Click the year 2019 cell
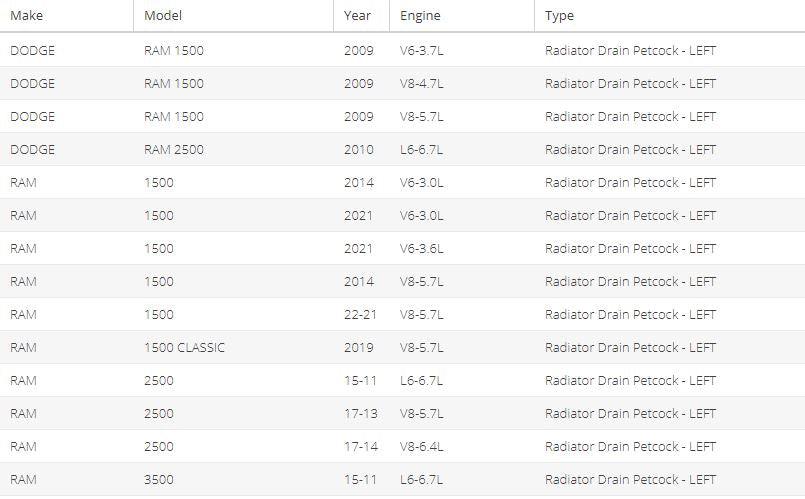This screenshot has width=805, height=499. coord(358,347)
